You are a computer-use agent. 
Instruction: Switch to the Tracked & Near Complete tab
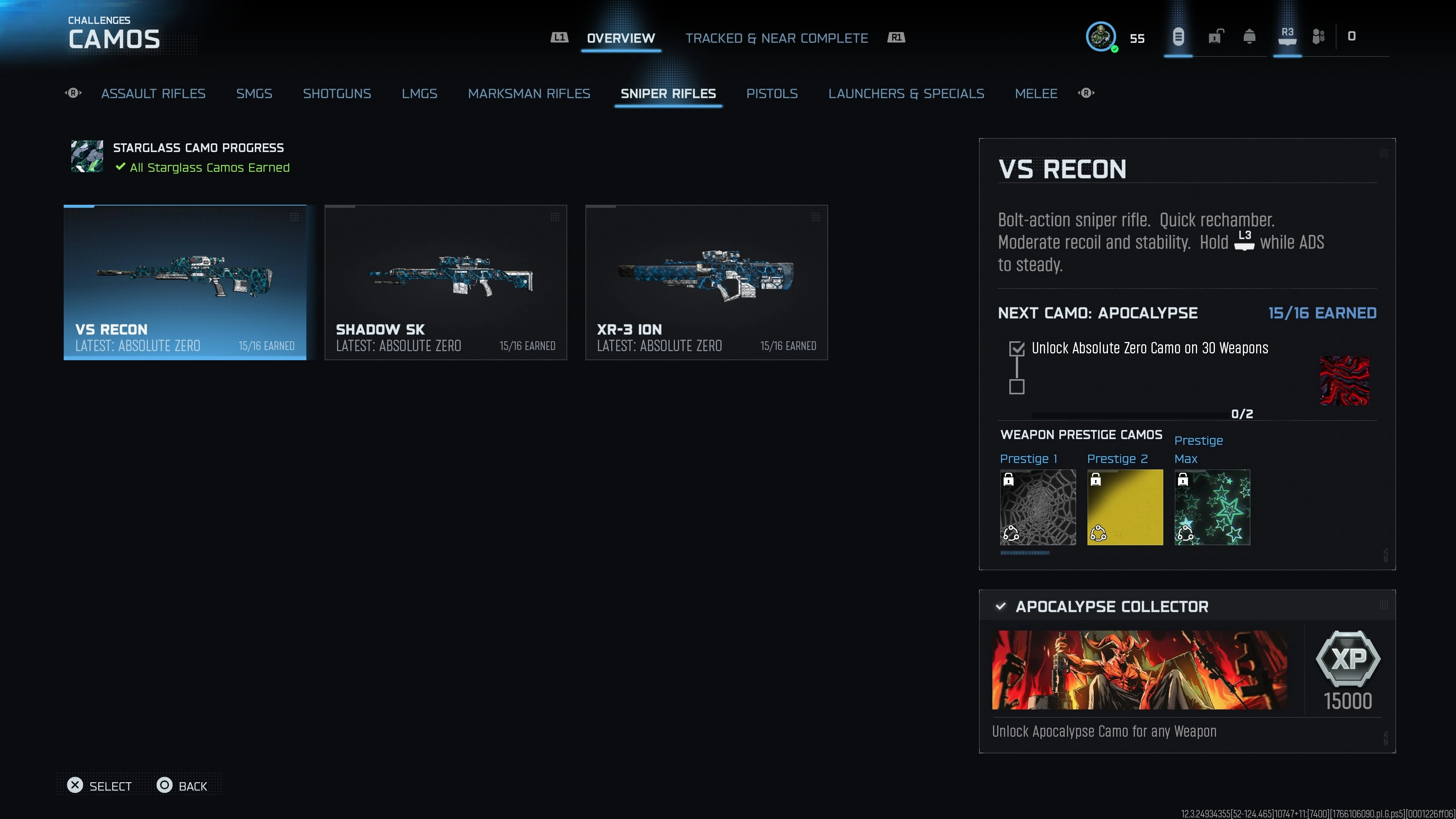tap(777, 38)
